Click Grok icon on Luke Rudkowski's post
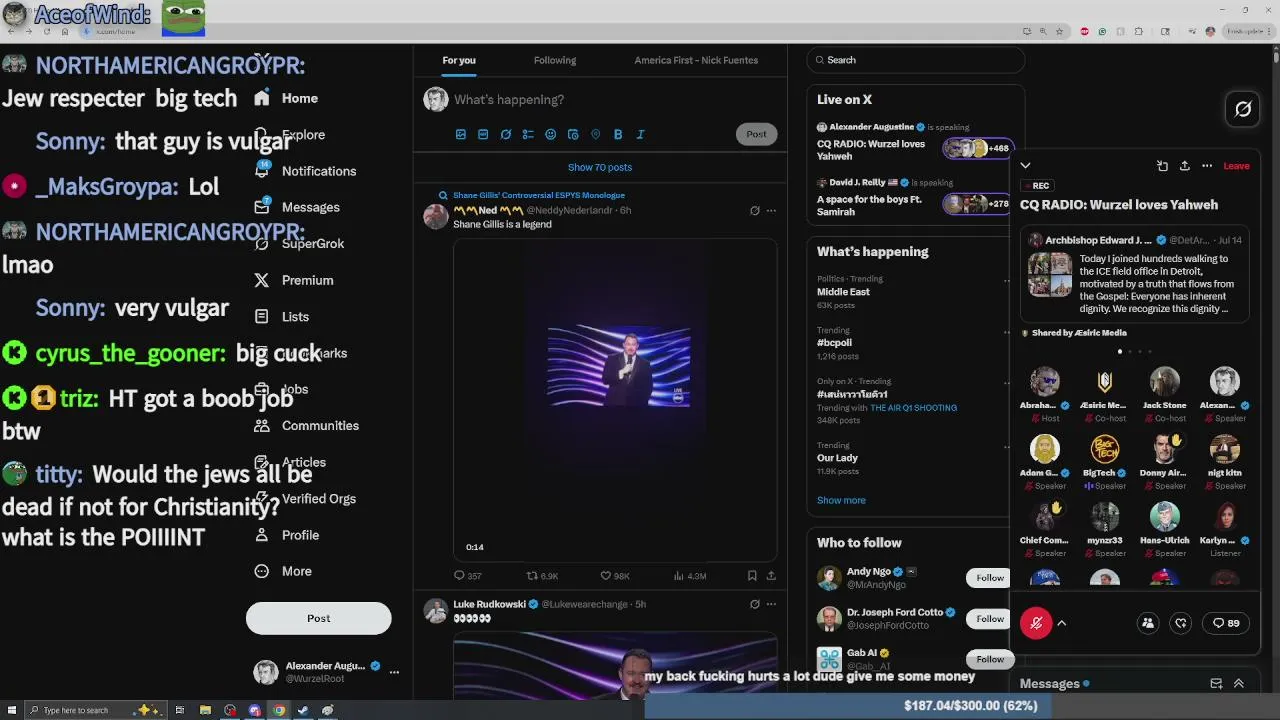Viewport: 1280px width, 720px height. pos(755,604)
